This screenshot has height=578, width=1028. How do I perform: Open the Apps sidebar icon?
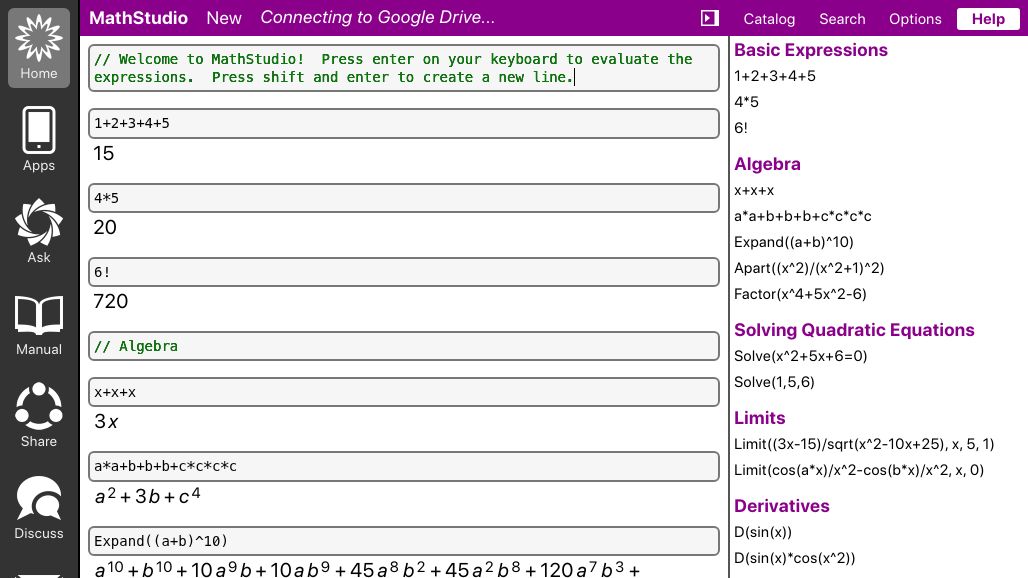(x=39, y=140)
